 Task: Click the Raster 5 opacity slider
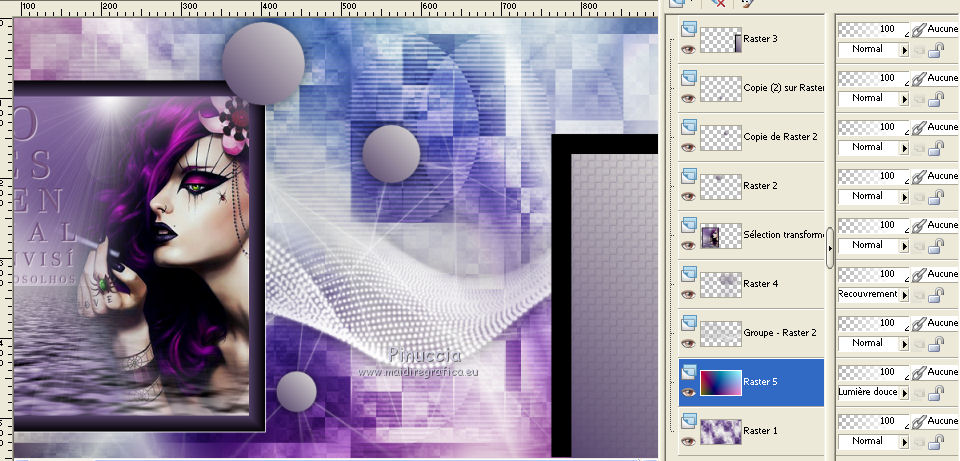(874, 372)
